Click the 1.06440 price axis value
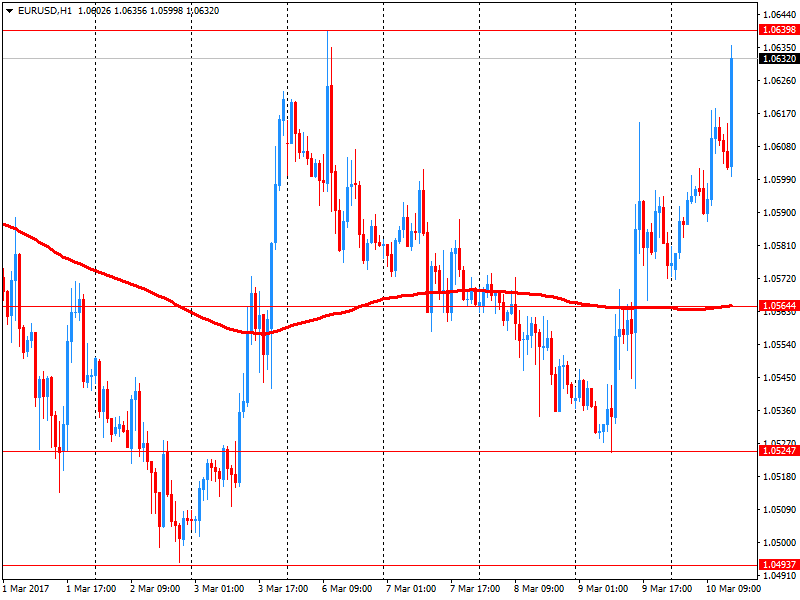This screenshot has height=600, width=800. pos(780,15)
